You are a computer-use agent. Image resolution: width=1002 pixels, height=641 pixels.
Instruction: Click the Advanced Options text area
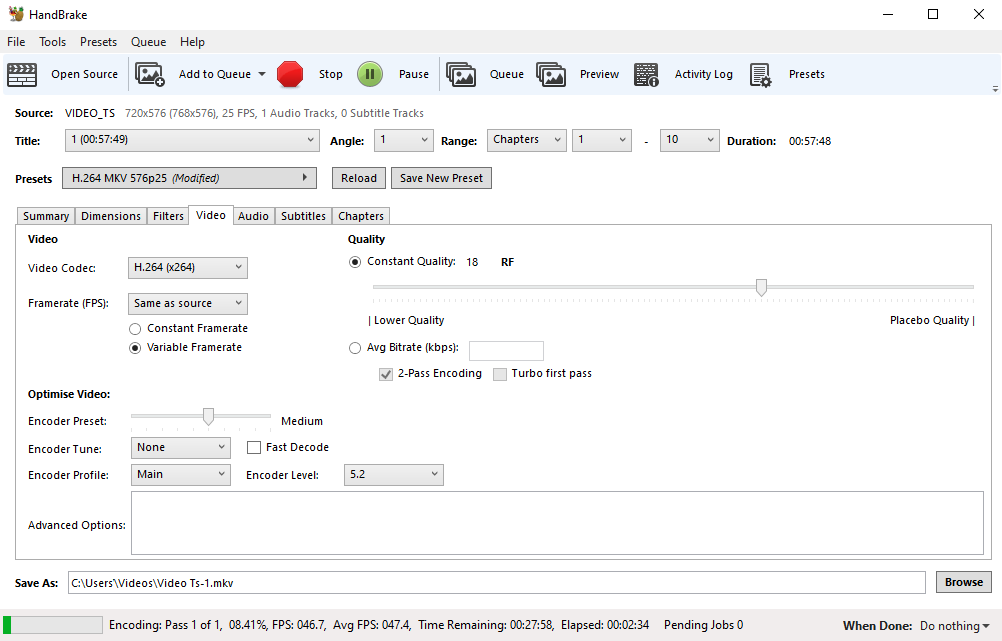pyautogui.click(x=557, y=523)
